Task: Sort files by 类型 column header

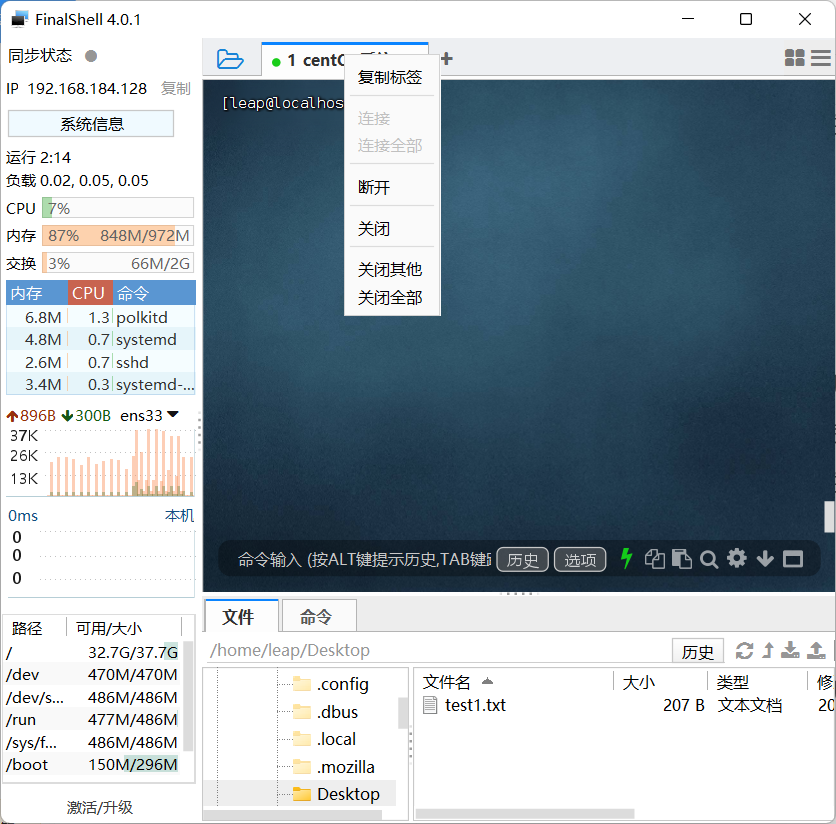Action: pos(757,682)
